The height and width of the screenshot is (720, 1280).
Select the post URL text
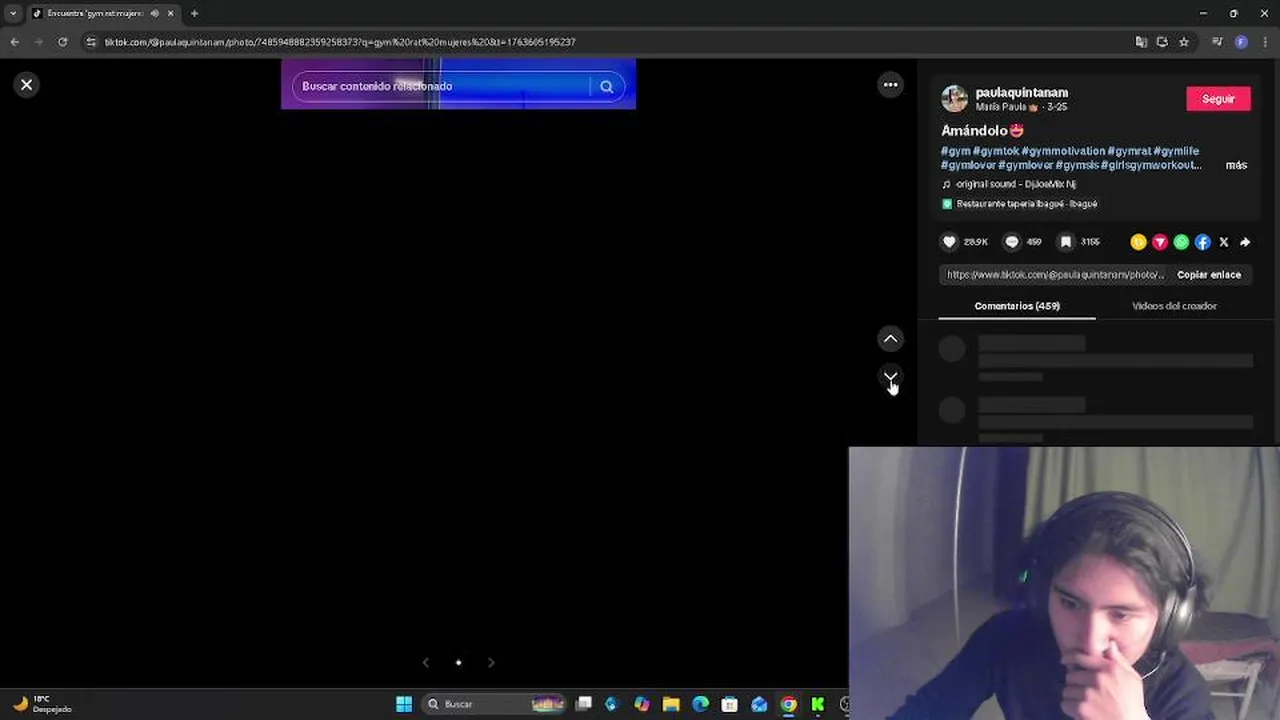(x=1055, y=275)
